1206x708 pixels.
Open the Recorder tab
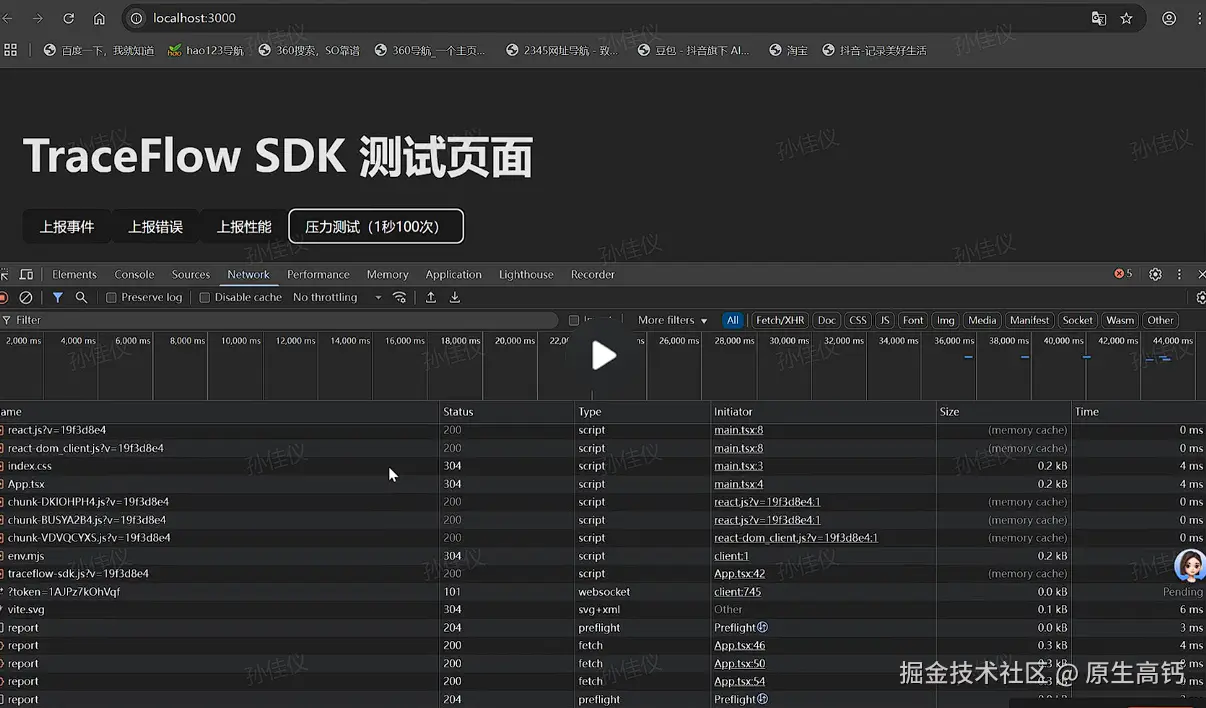(592, 274)
